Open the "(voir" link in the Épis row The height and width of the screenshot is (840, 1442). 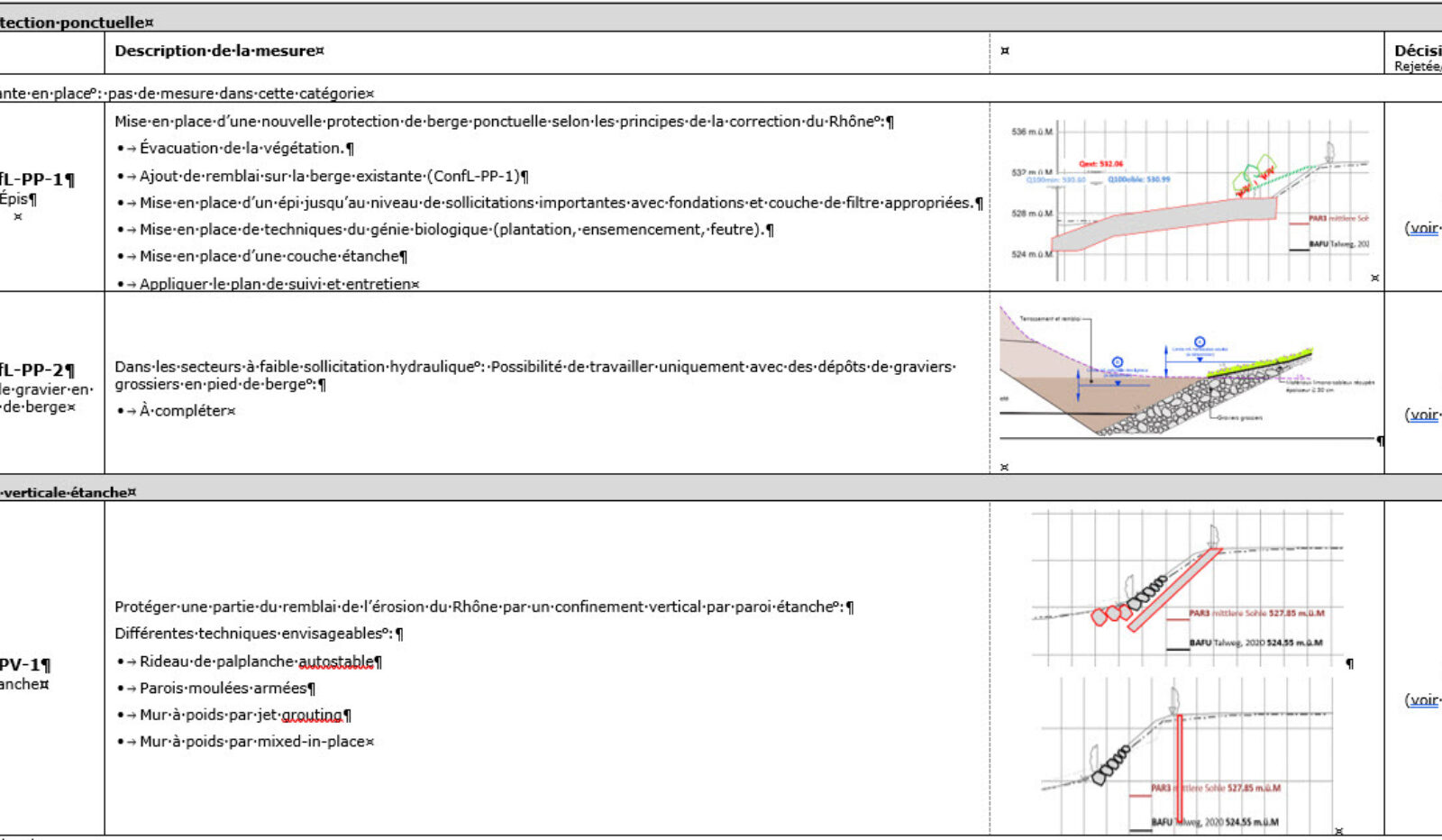coord(1423,228)
